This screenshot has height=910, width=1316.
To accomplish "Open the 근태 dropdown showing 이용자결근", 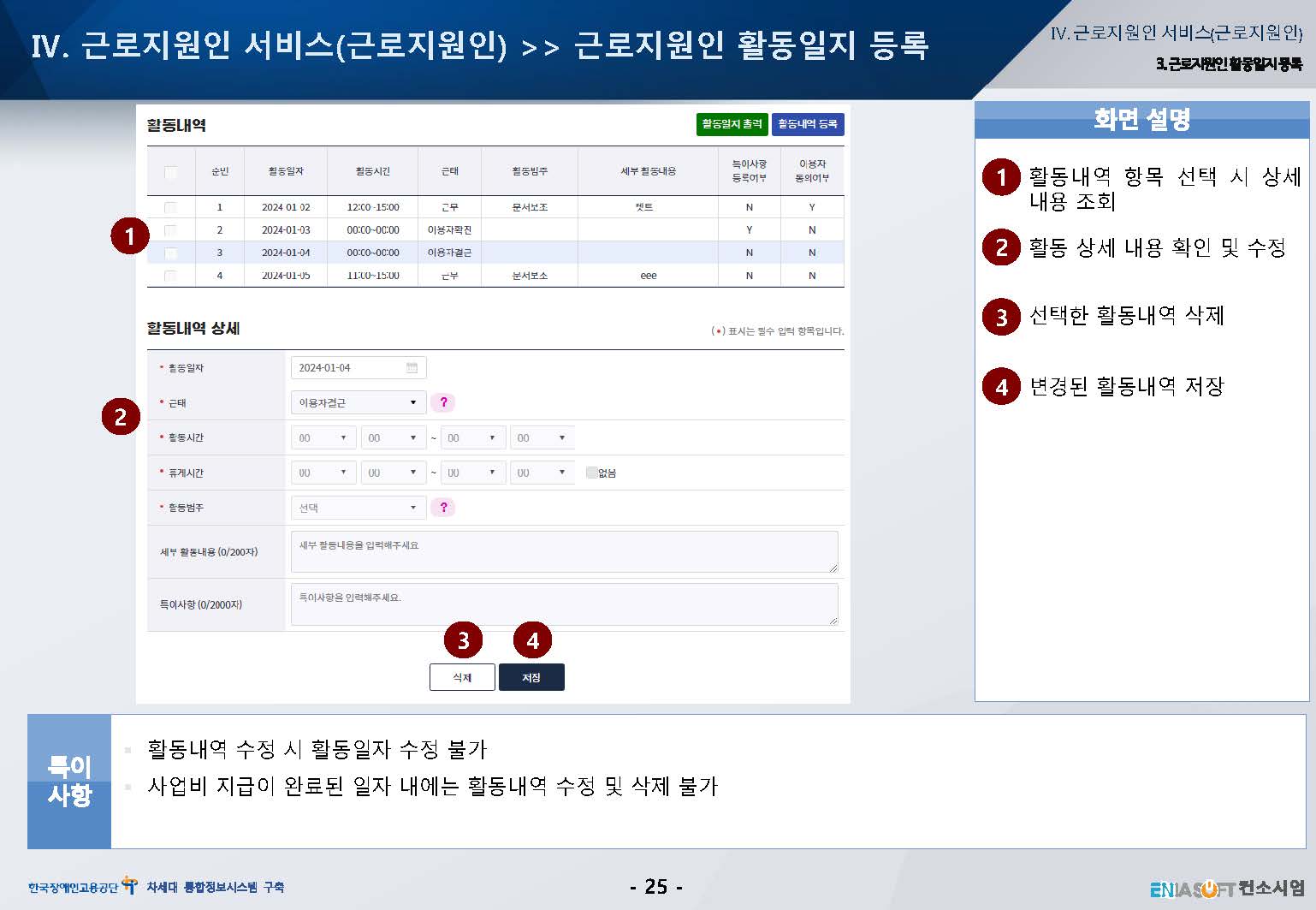I will [x=358, y=402].
